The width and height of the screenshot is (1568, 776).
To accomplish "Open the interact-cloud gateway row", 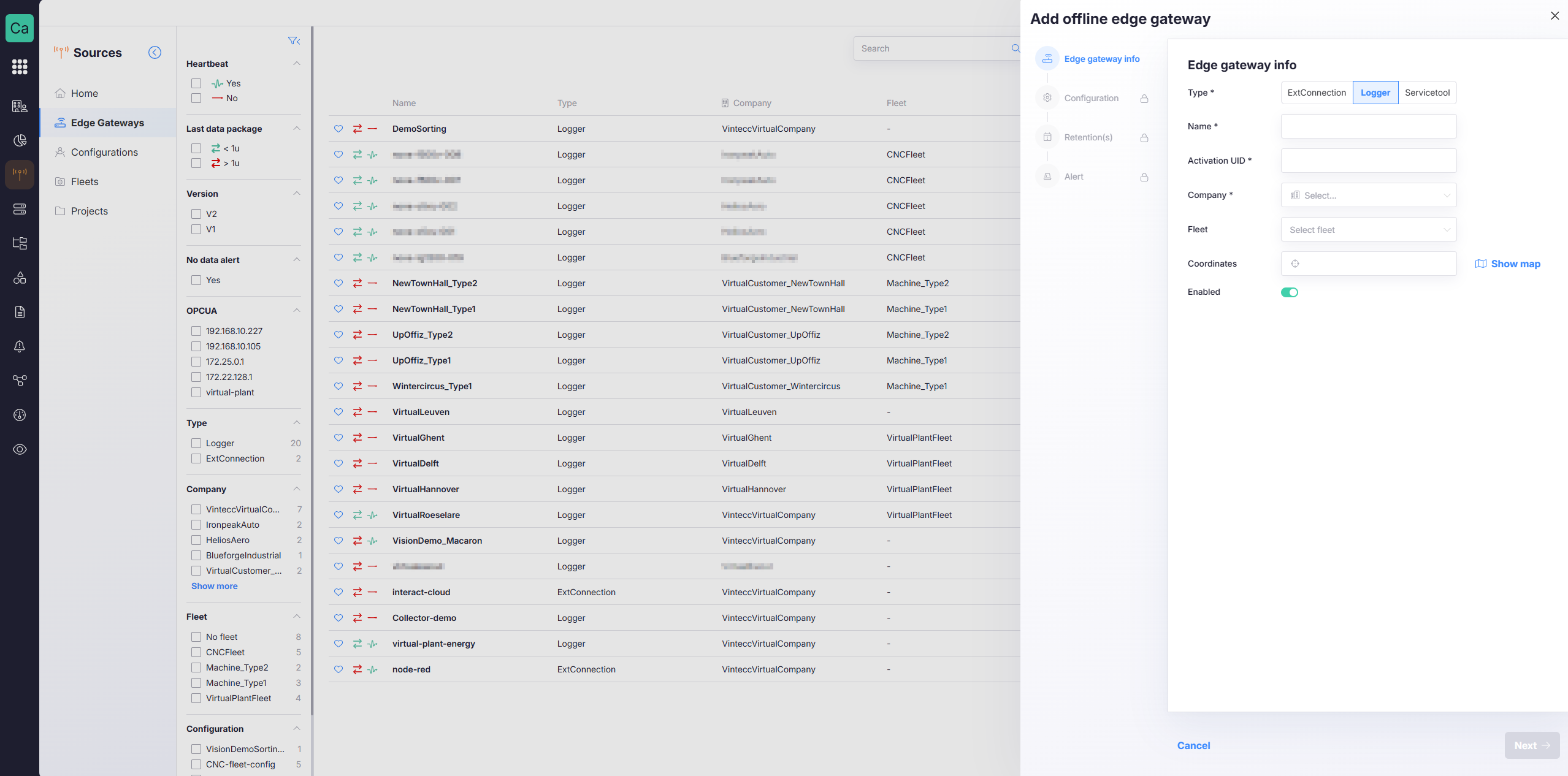I will (675, 592).
